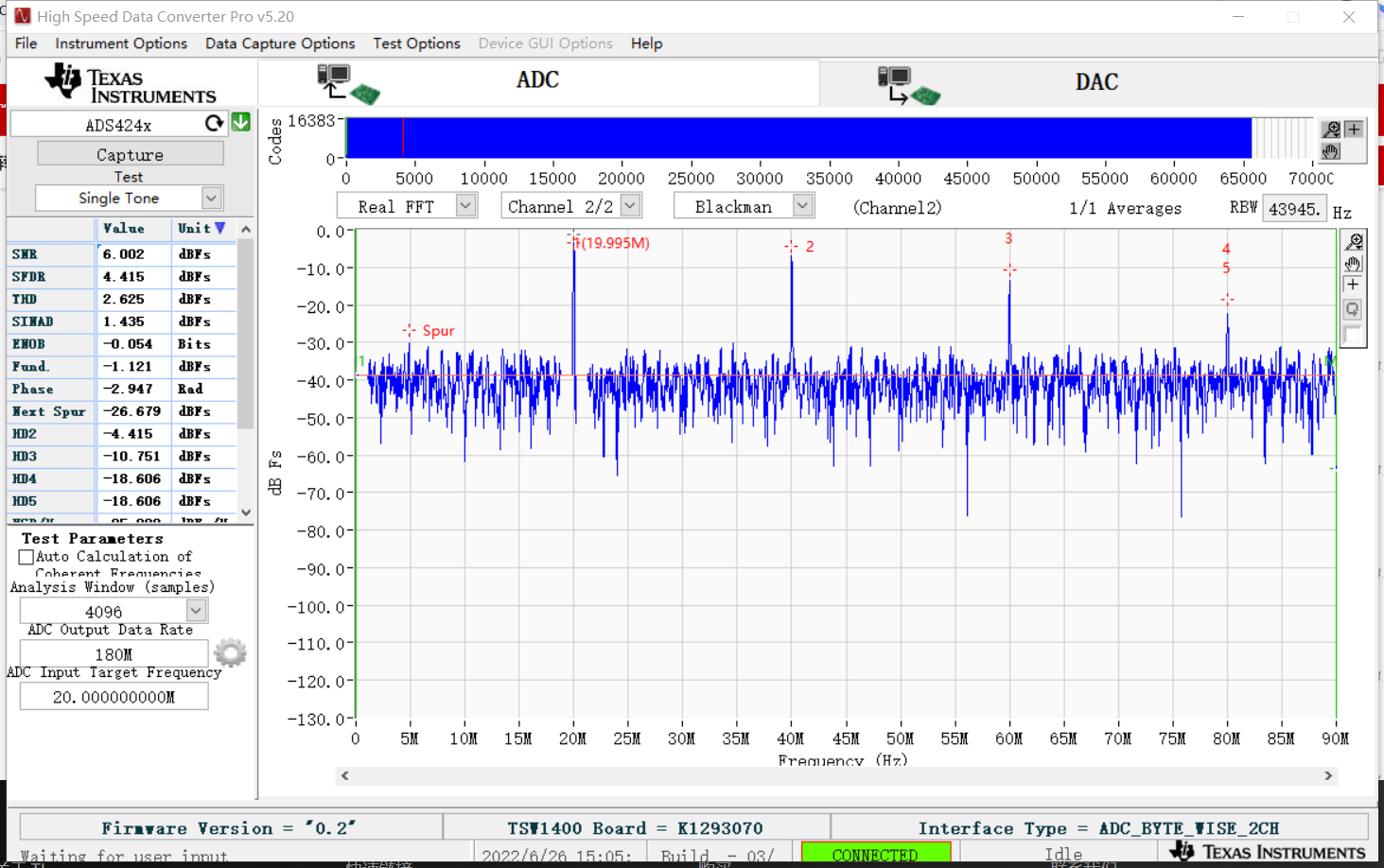
Task: Click the TSW1400 Board = K1293070 status text
Action: pyautogui.click(x=635, y=828)
